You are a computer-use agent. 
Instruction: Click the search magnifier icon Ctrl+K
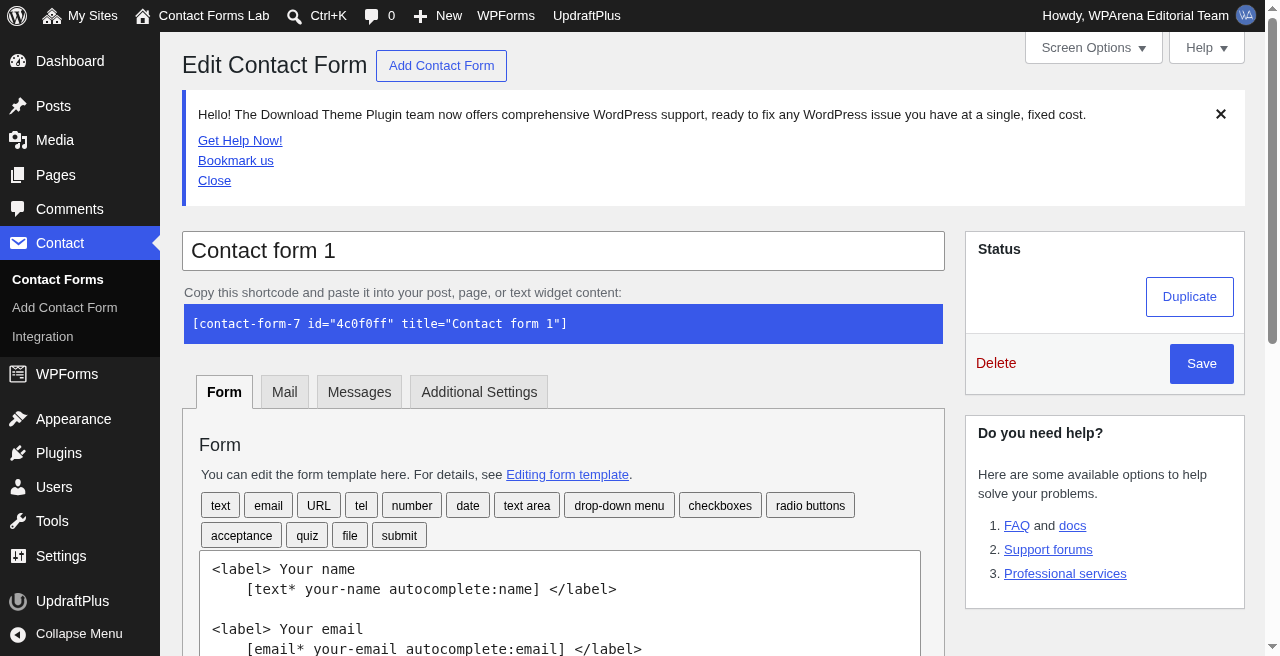294,16
